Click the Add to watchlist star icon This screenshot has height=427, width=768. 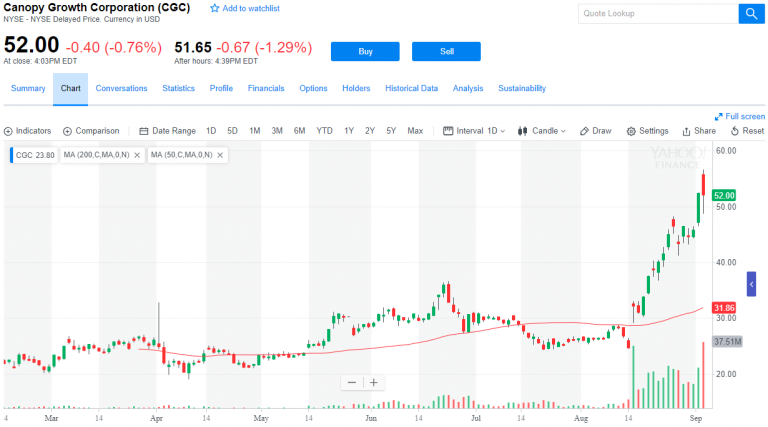tap(215, 8)
